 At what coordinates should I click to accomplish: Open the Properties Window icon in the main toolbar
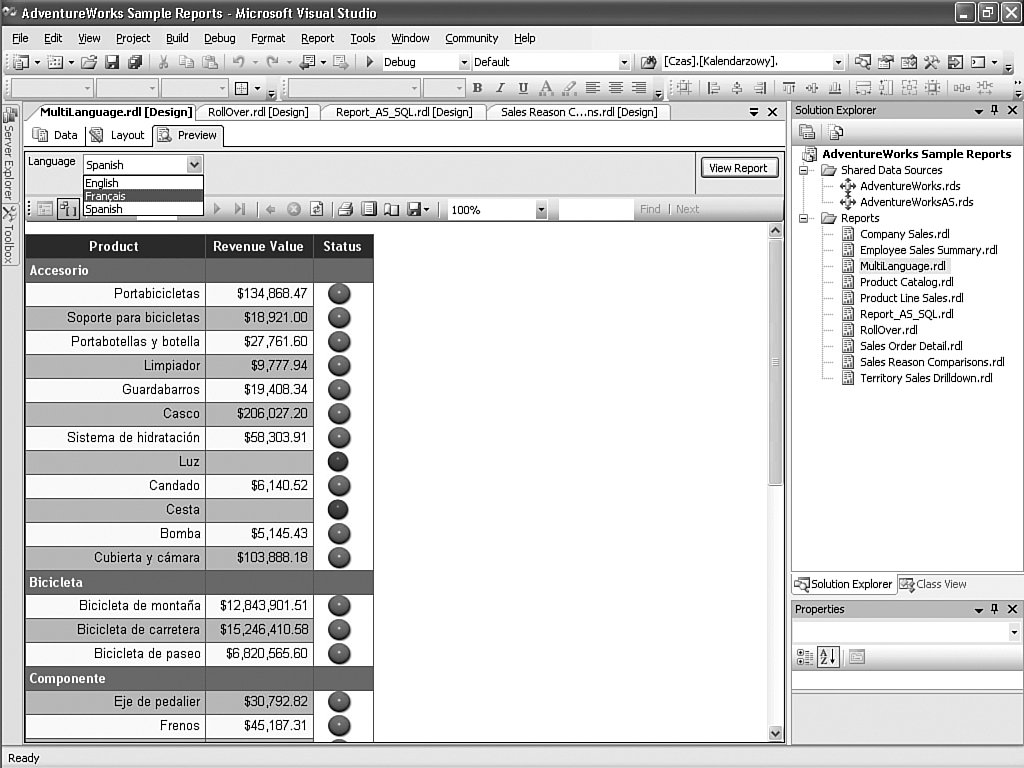[x=886, y=62]
